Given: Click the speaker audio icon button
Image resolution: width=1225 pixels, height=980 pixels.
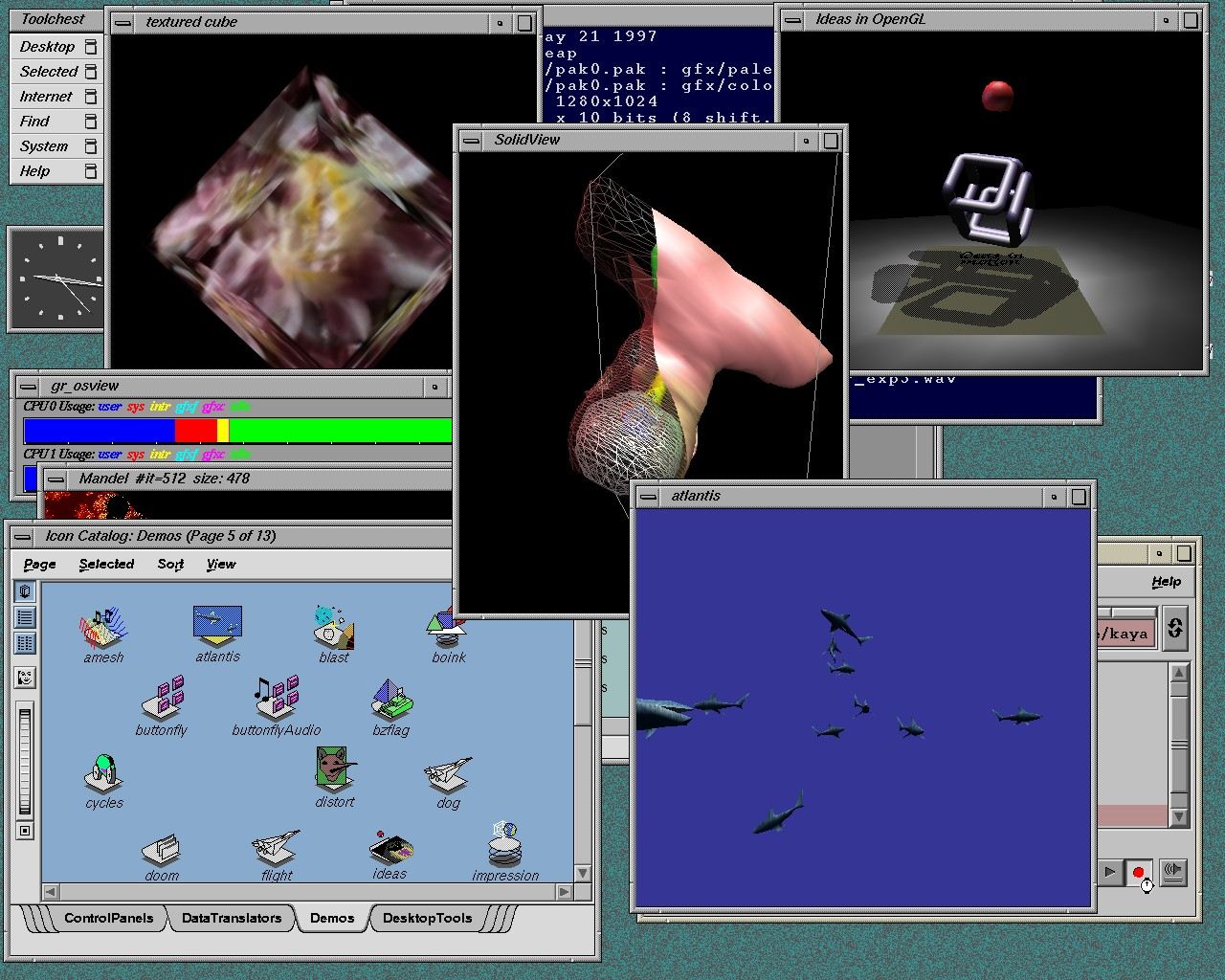Looking at the screenshot, I should [x=1172, y=871].
